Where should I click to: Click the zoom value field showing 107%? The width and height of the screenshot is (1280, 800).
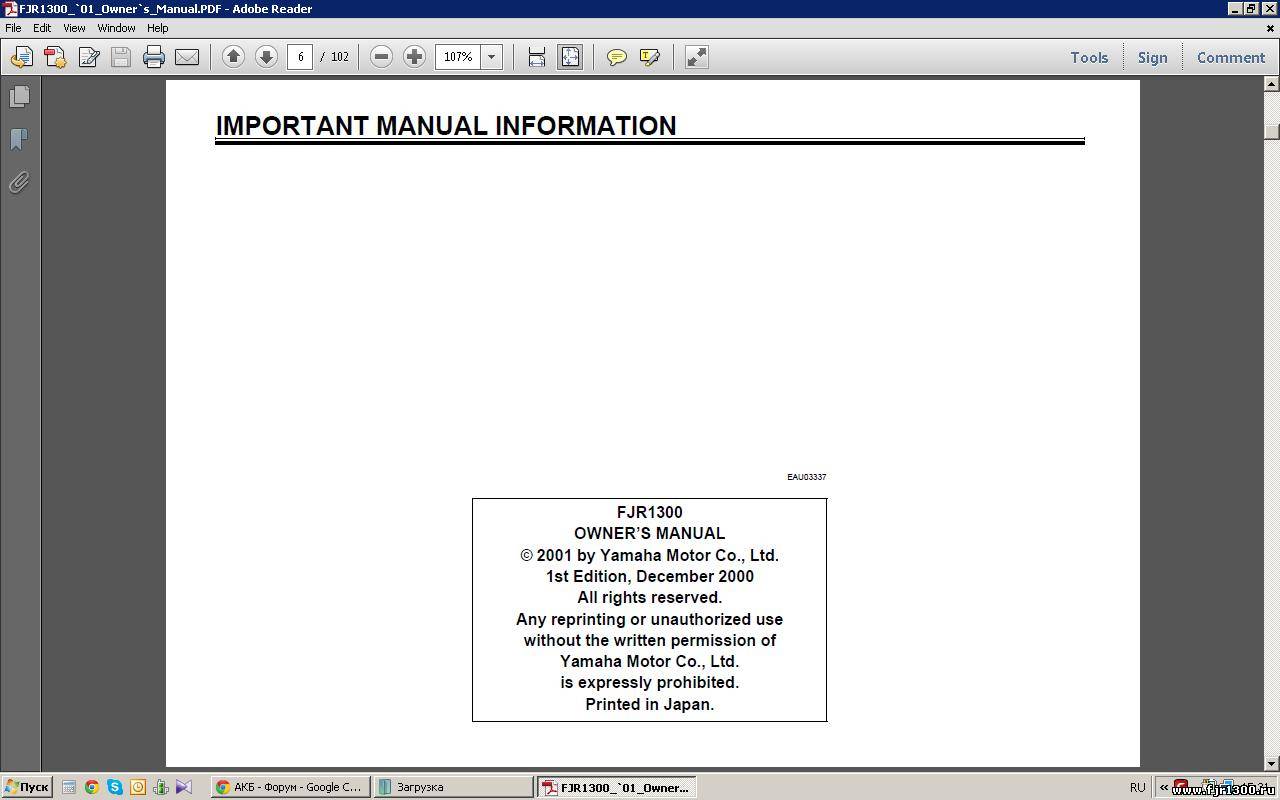458,57
